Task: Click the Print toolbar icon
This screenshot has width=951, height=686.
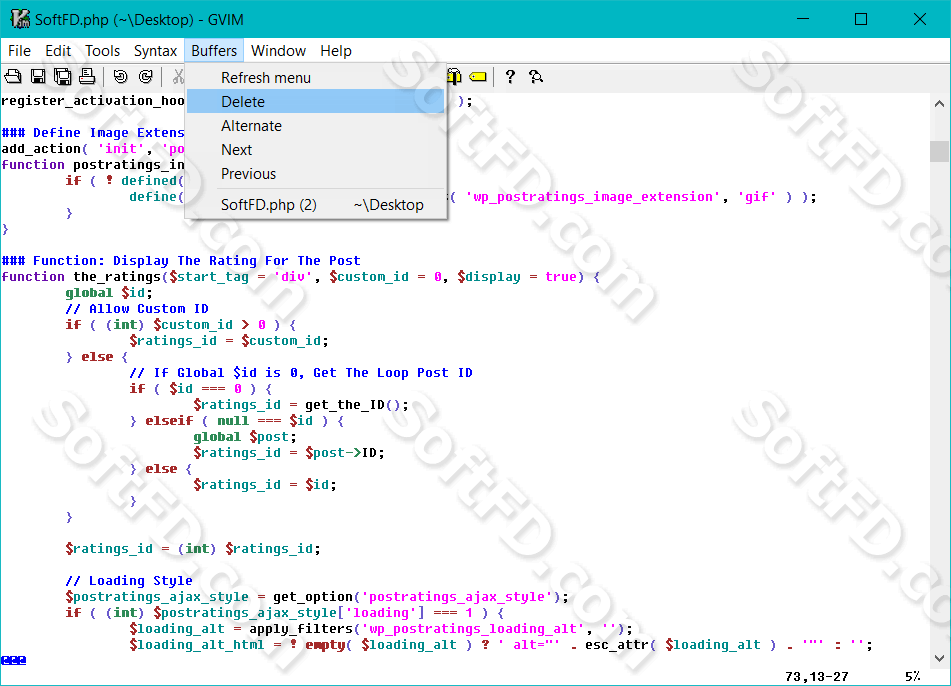Action: coord(87,76)
